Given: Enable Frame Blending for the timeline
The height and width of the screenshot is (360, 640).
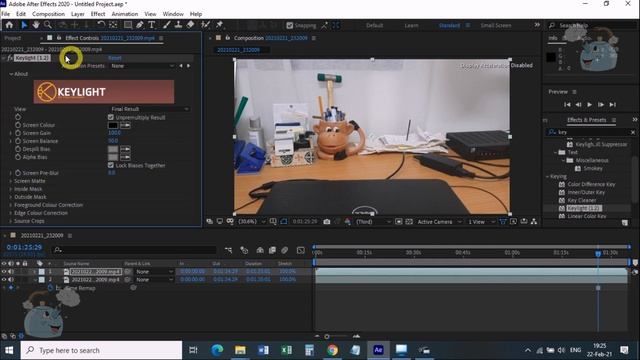Looking at the screenshot, I should coord(272,250).
